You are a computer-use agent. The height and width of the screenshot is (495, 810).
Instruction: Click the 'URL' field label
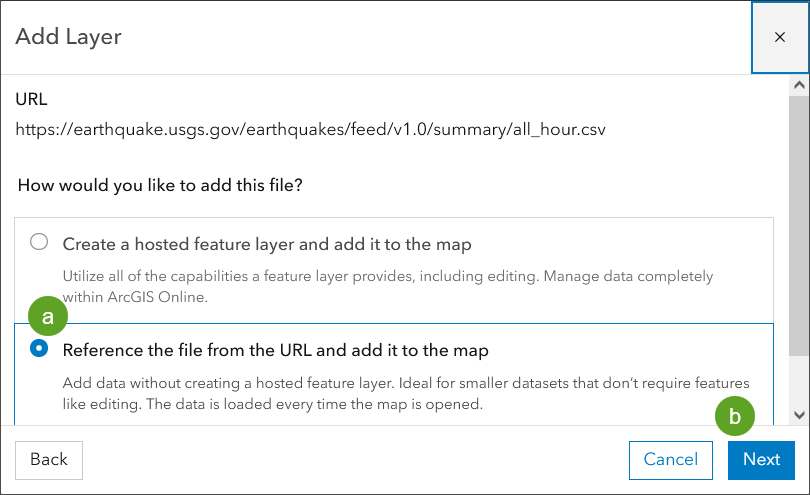(x=31, y=100)
